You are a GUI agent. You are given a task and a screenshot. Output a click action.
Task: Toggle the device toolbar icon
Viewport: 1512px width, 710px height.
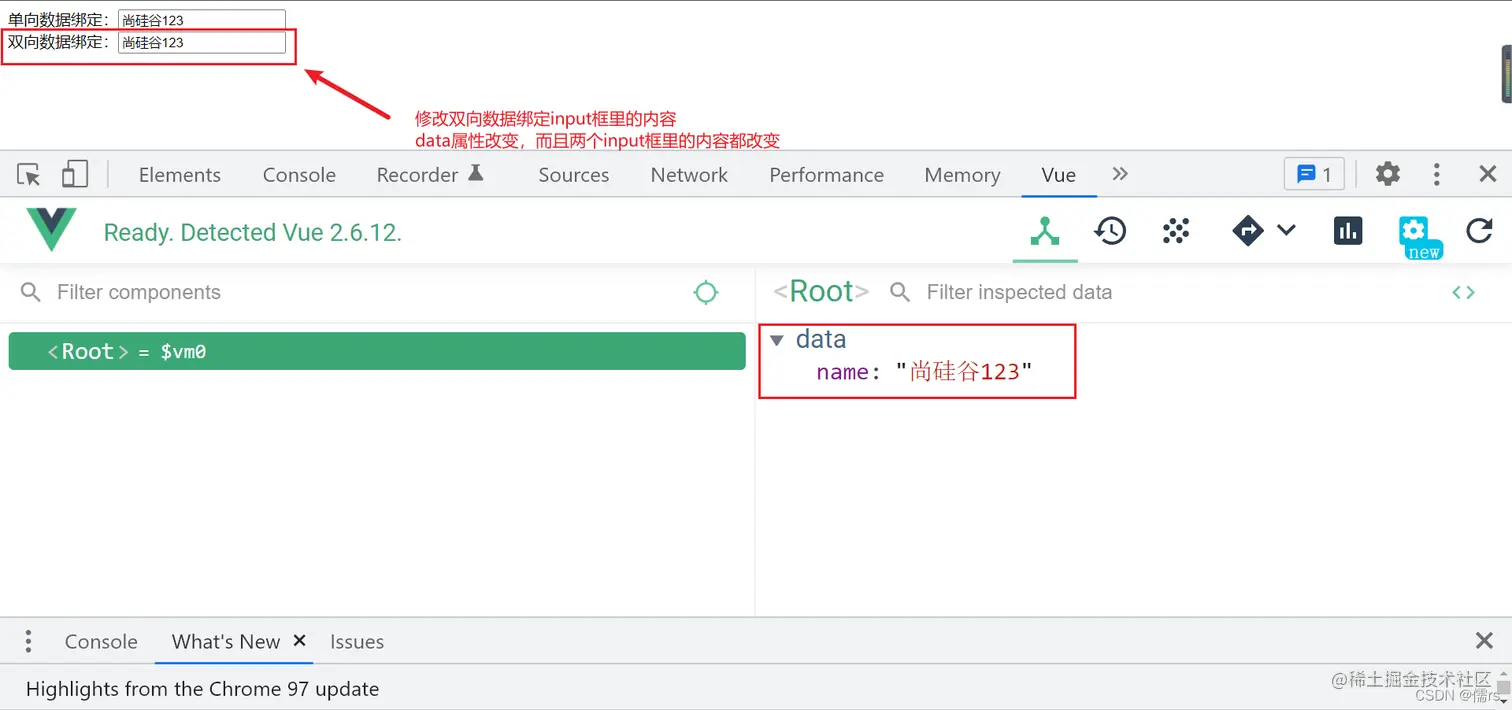point(75,174)
